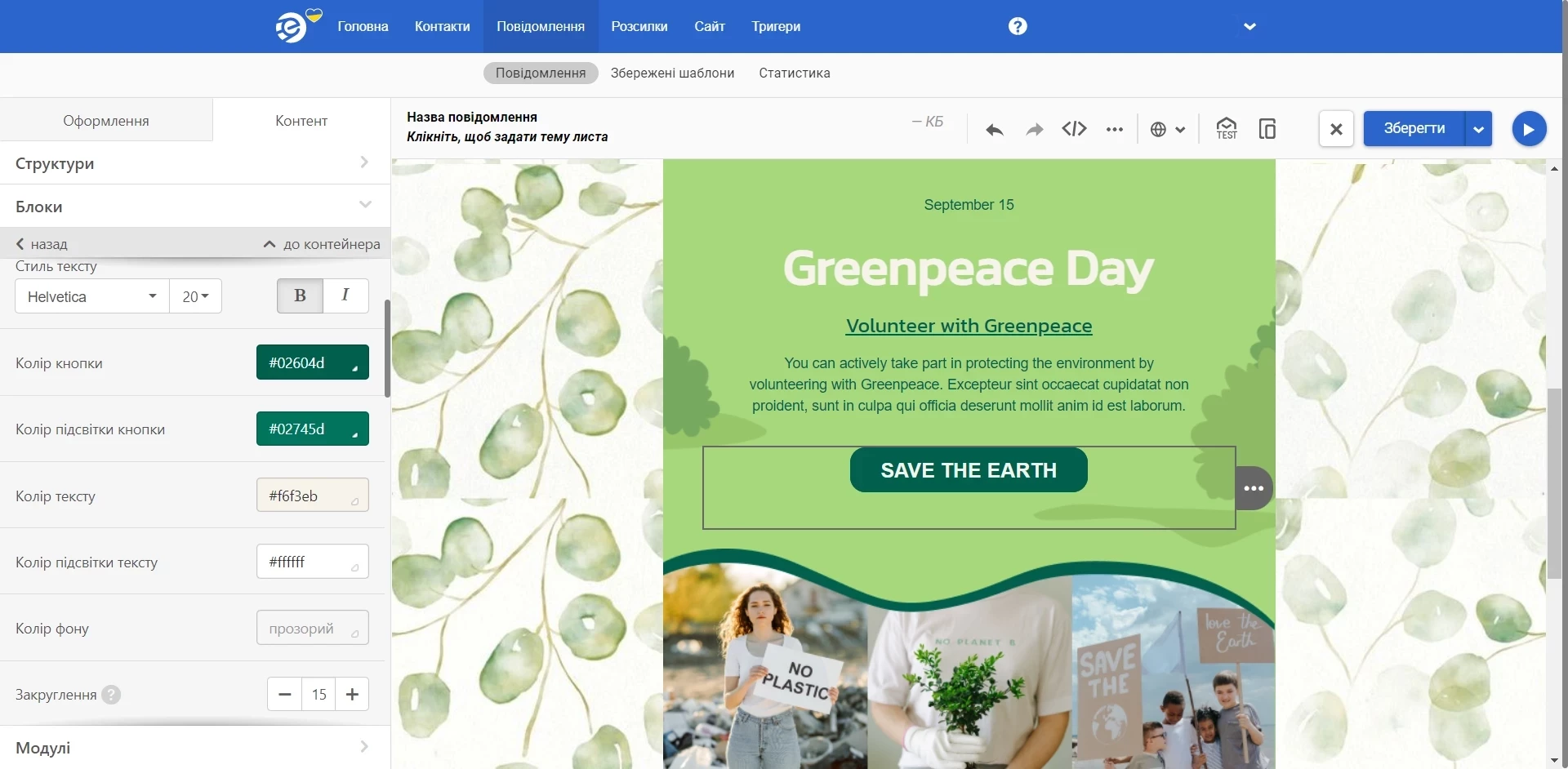
Task: Send a test email icon
Action: (1227, 128)
